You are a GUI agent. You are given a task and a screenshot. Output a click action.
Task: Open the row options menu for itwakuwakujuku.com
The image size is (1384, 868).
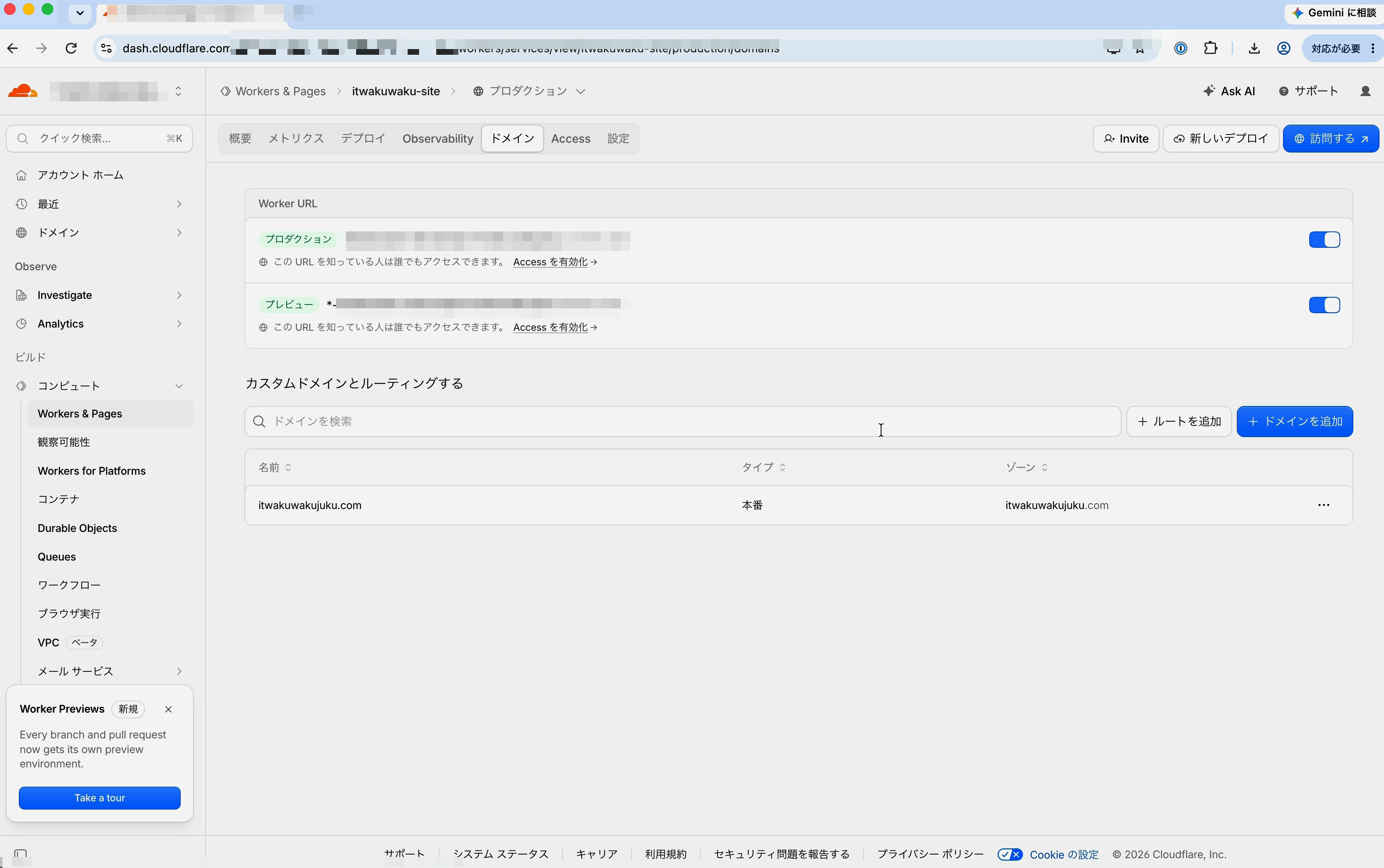(1324, 505)
